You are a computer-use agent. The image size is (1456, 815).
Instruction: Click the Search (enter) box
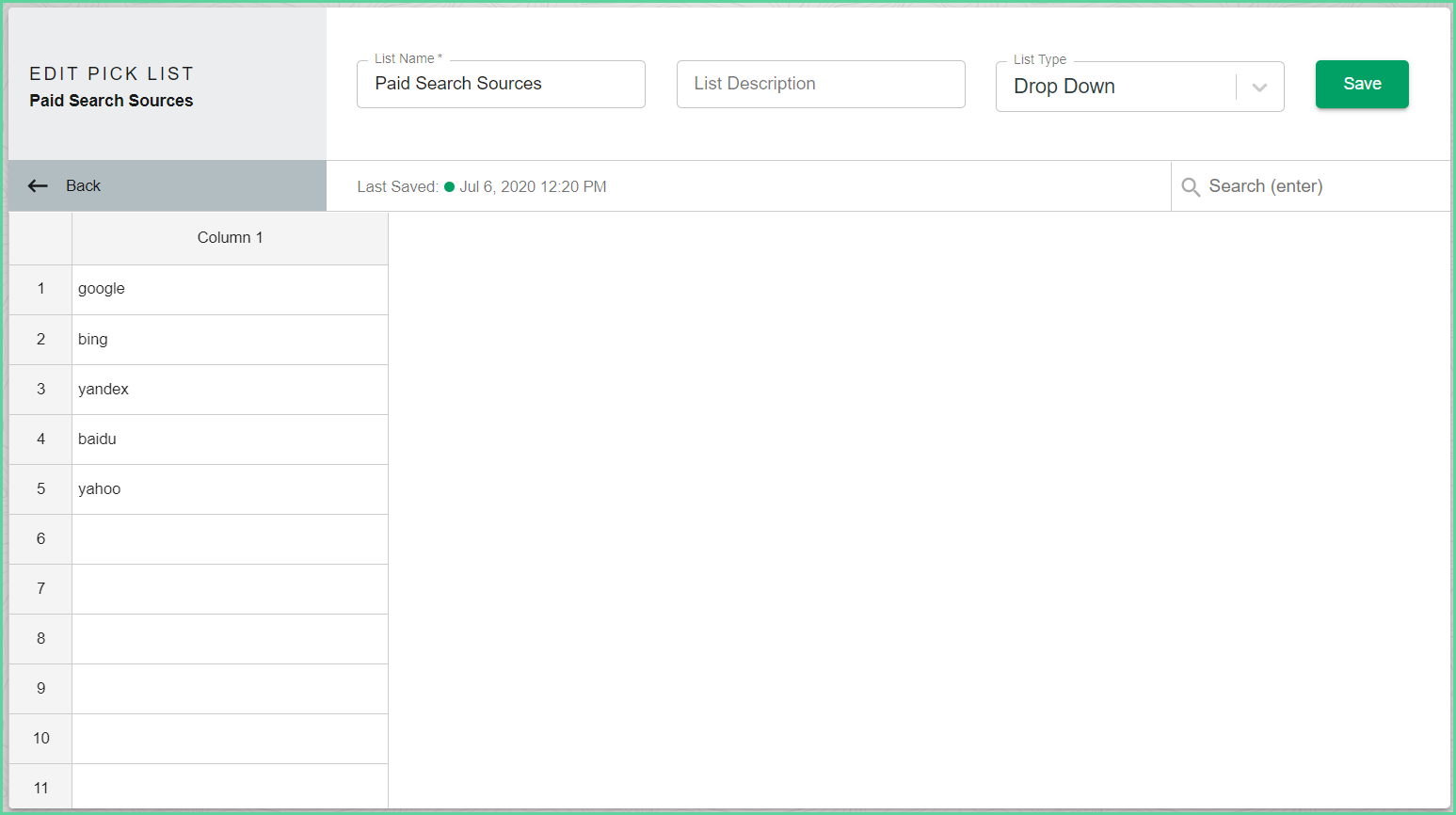pyautogui.click(x=1311, y=186)
